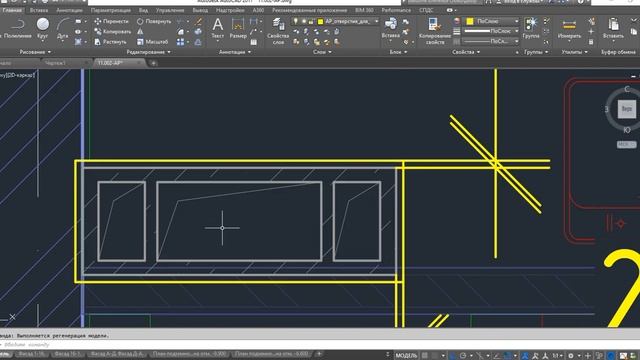The width and height of the screenshot is (640, 360).
Task: Click the Copy (Копировать) tool
Action: (112, 31)
